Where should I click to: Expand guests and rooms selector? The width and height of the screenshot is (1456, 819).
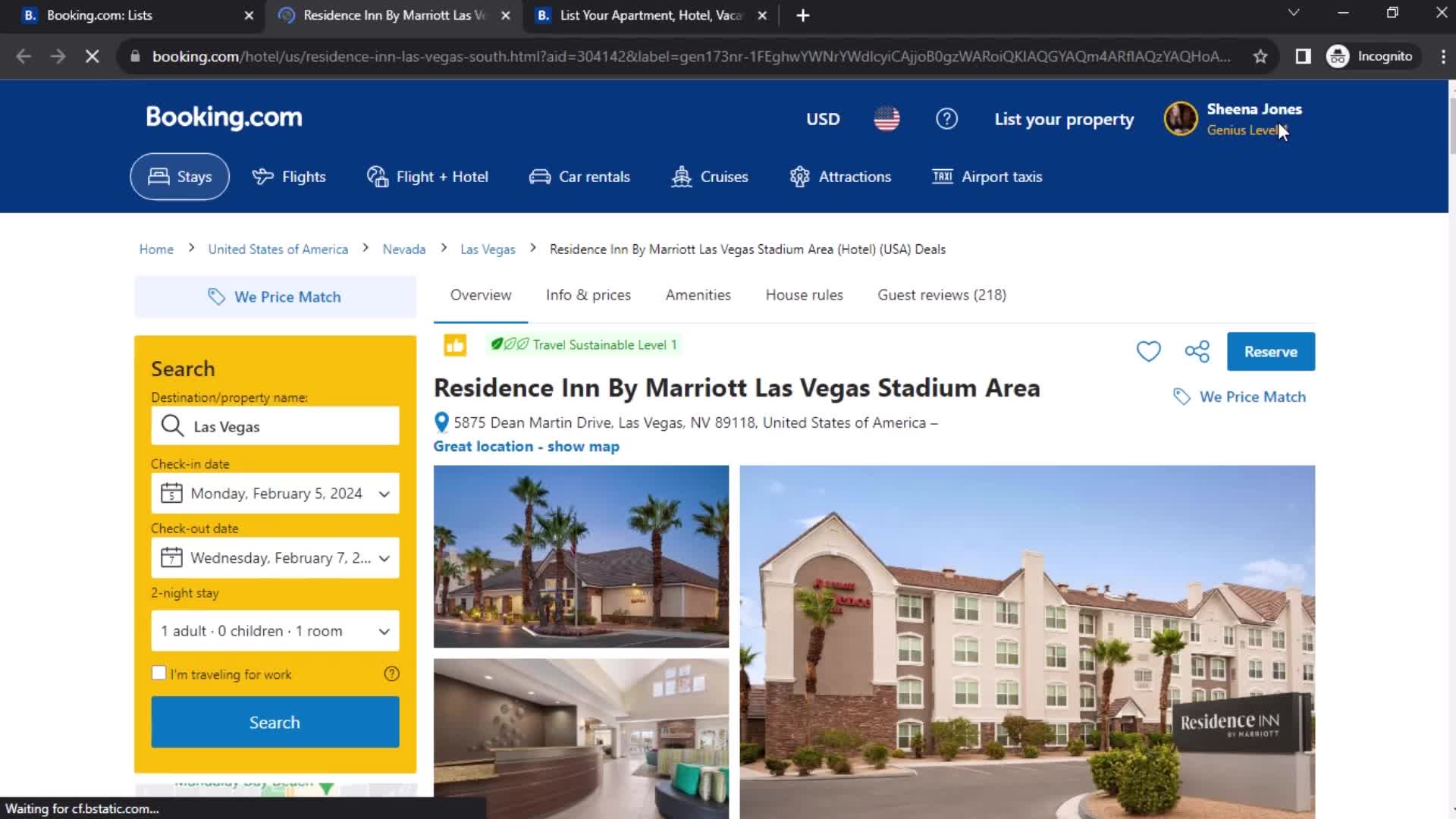click(x=275, y=631)
